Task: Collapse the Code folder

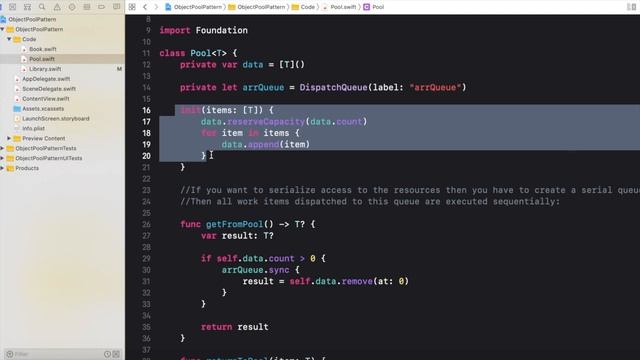Action: point(9,39)
